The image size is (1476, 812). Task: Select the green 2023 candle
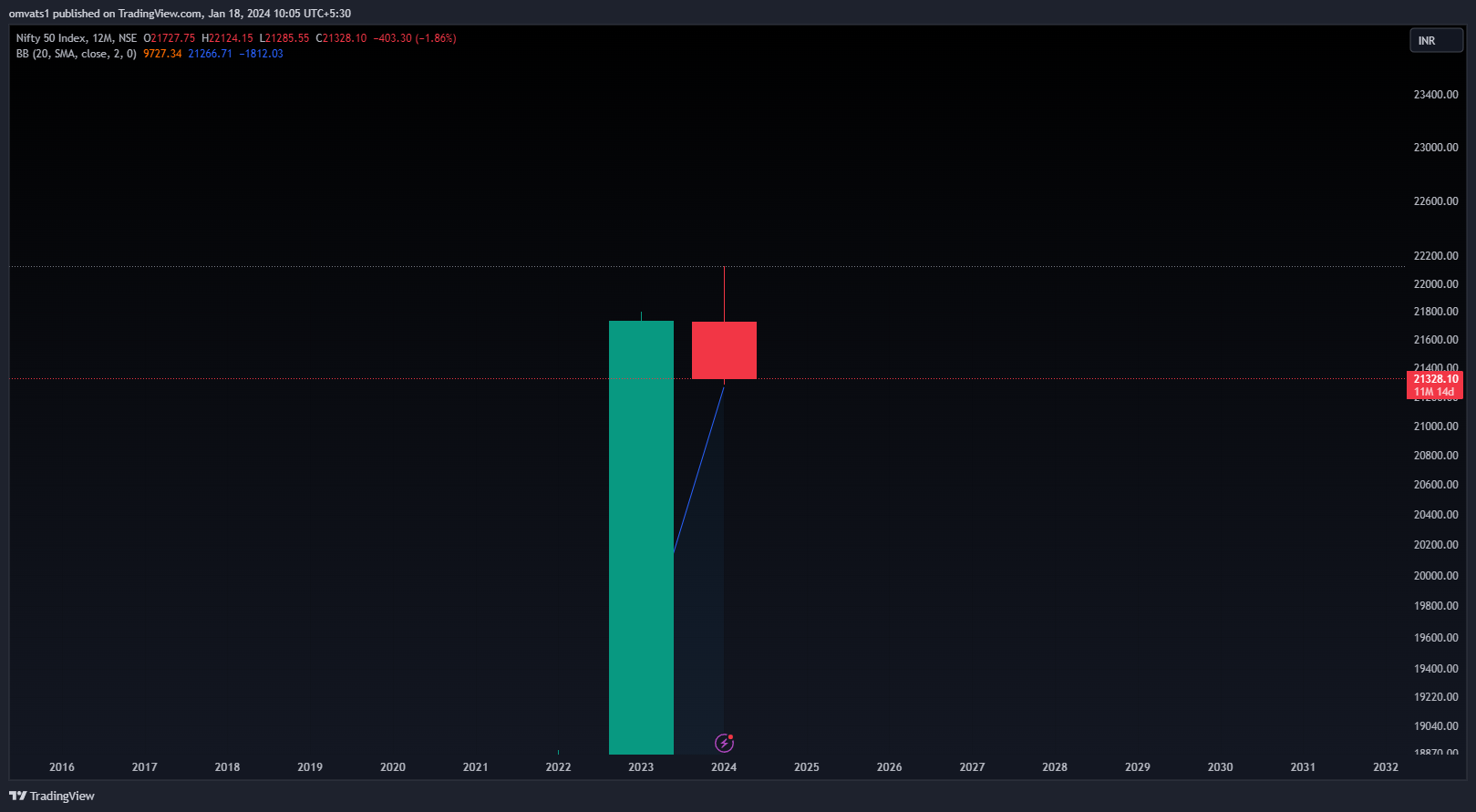pos(641,537)
